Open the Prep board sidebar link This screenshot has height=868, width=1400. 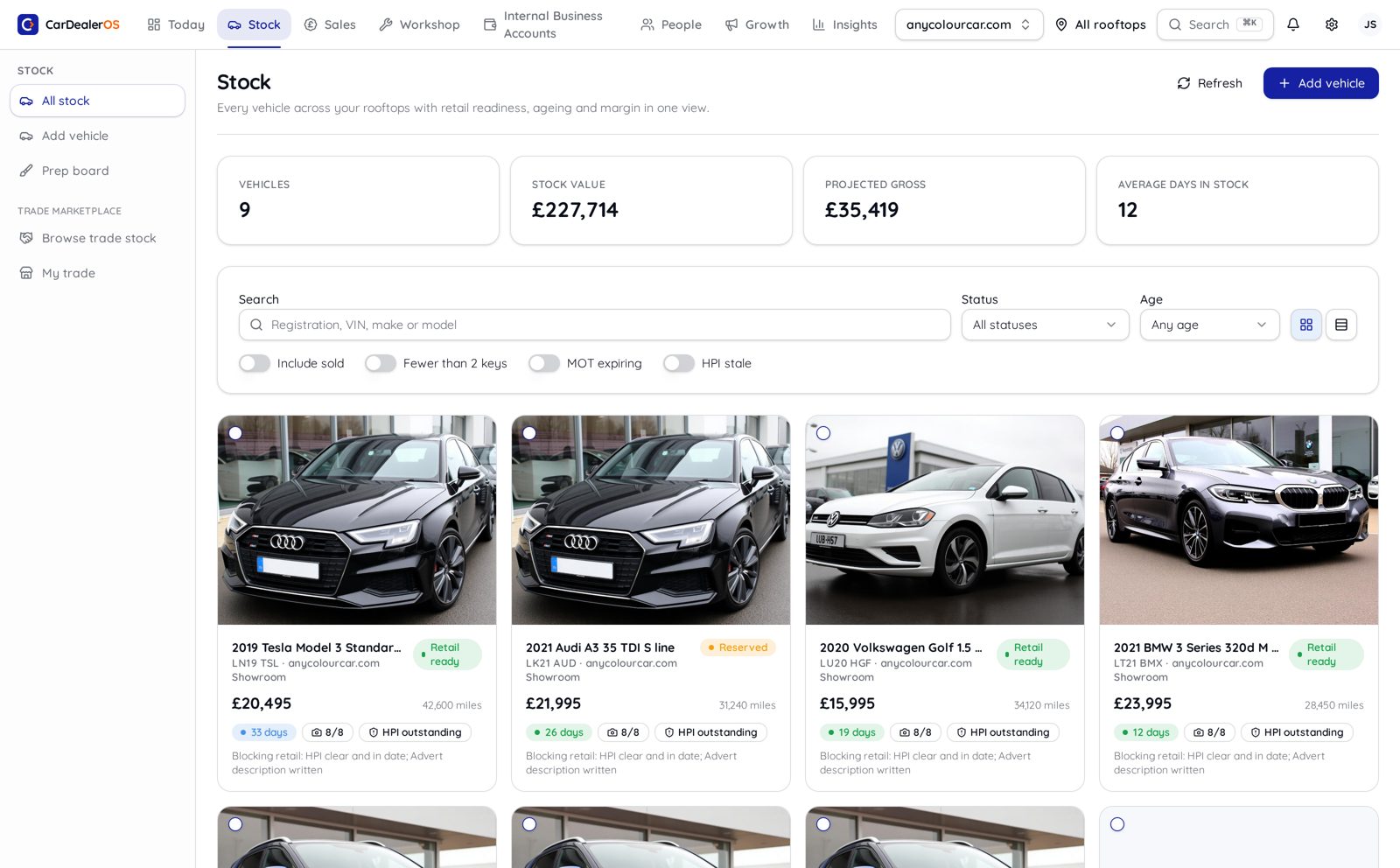pos(97,171)
